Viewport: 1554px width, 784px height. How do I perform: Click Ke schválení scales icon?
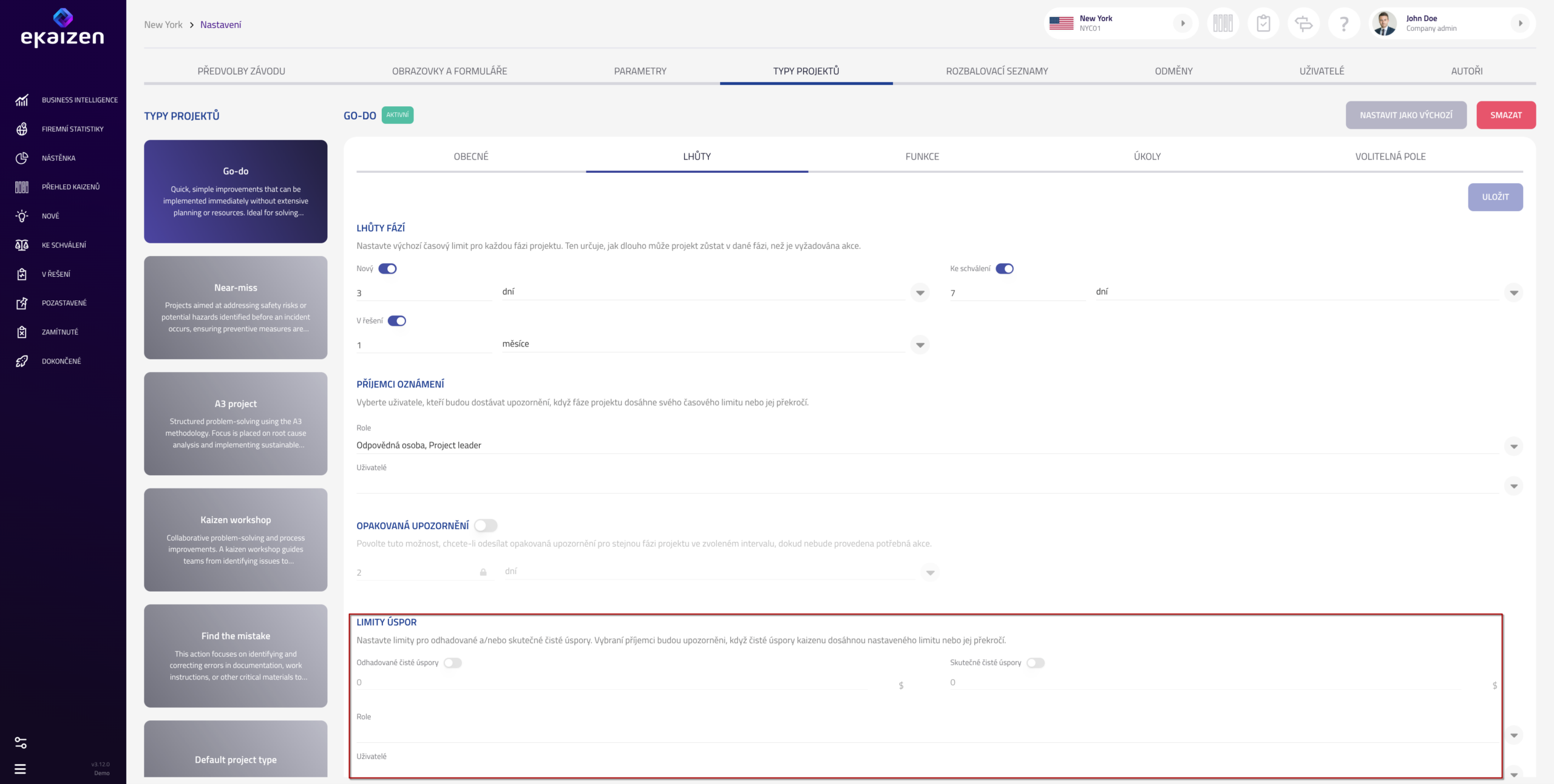point(22,245)
